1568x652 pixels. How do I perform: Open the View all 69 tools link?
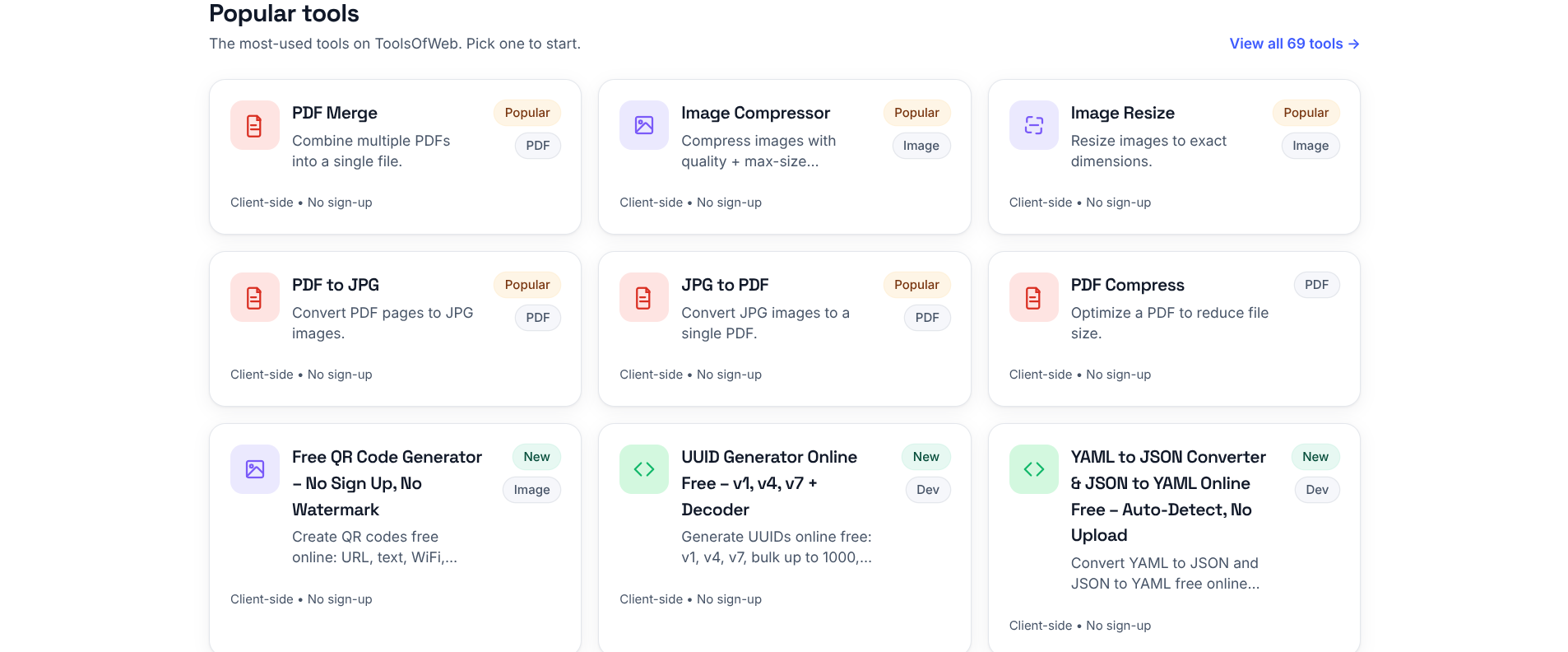click(x=1294, y=44)
